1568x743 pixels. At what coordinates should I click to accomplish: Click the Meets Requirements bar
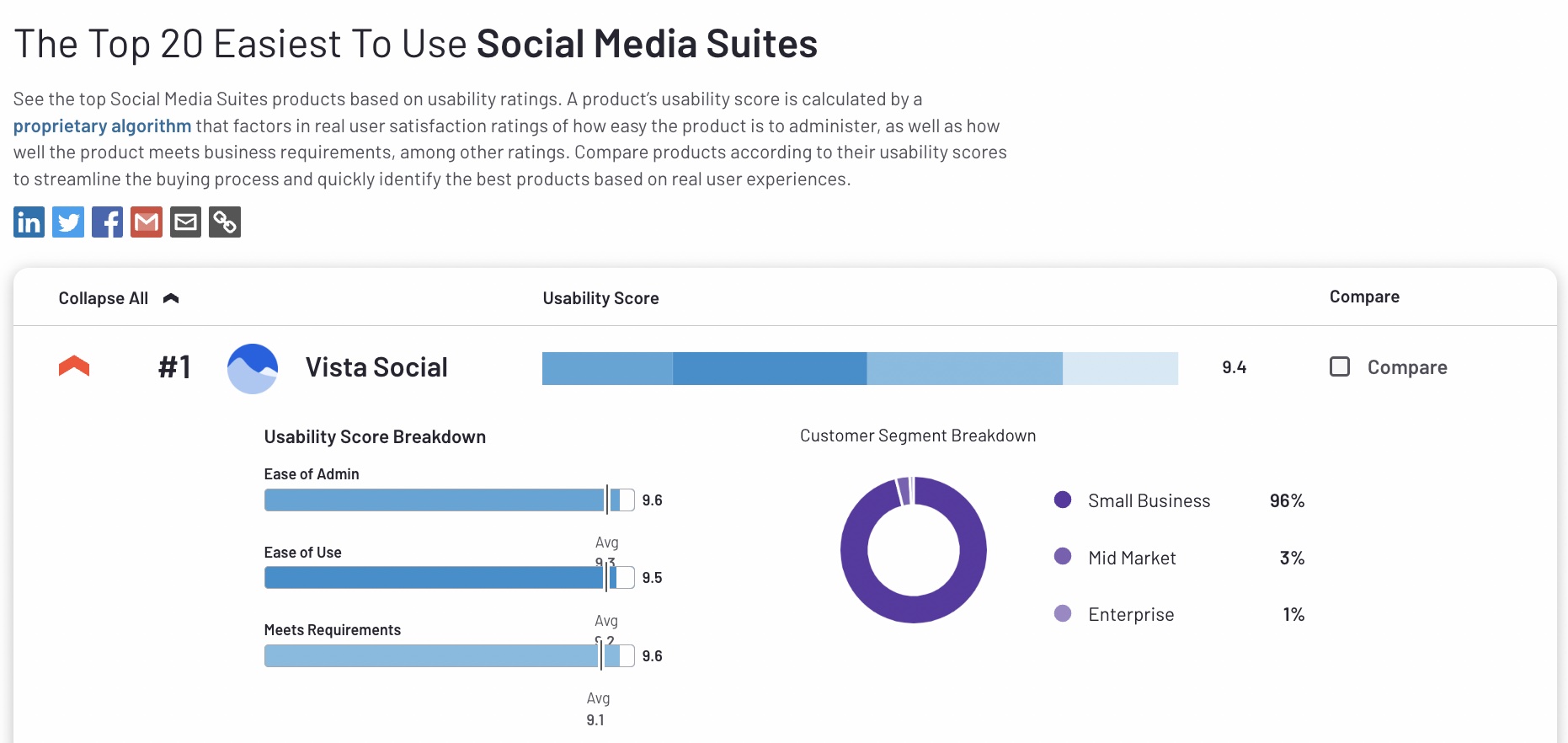coord(431,656)
